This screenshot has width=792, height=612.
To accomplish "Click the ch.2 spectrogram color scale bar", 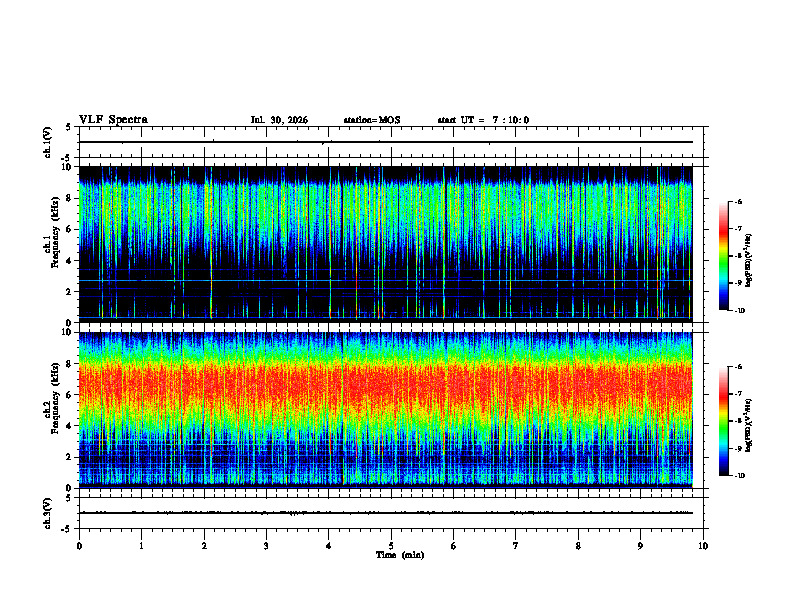I will pos(723,421).
